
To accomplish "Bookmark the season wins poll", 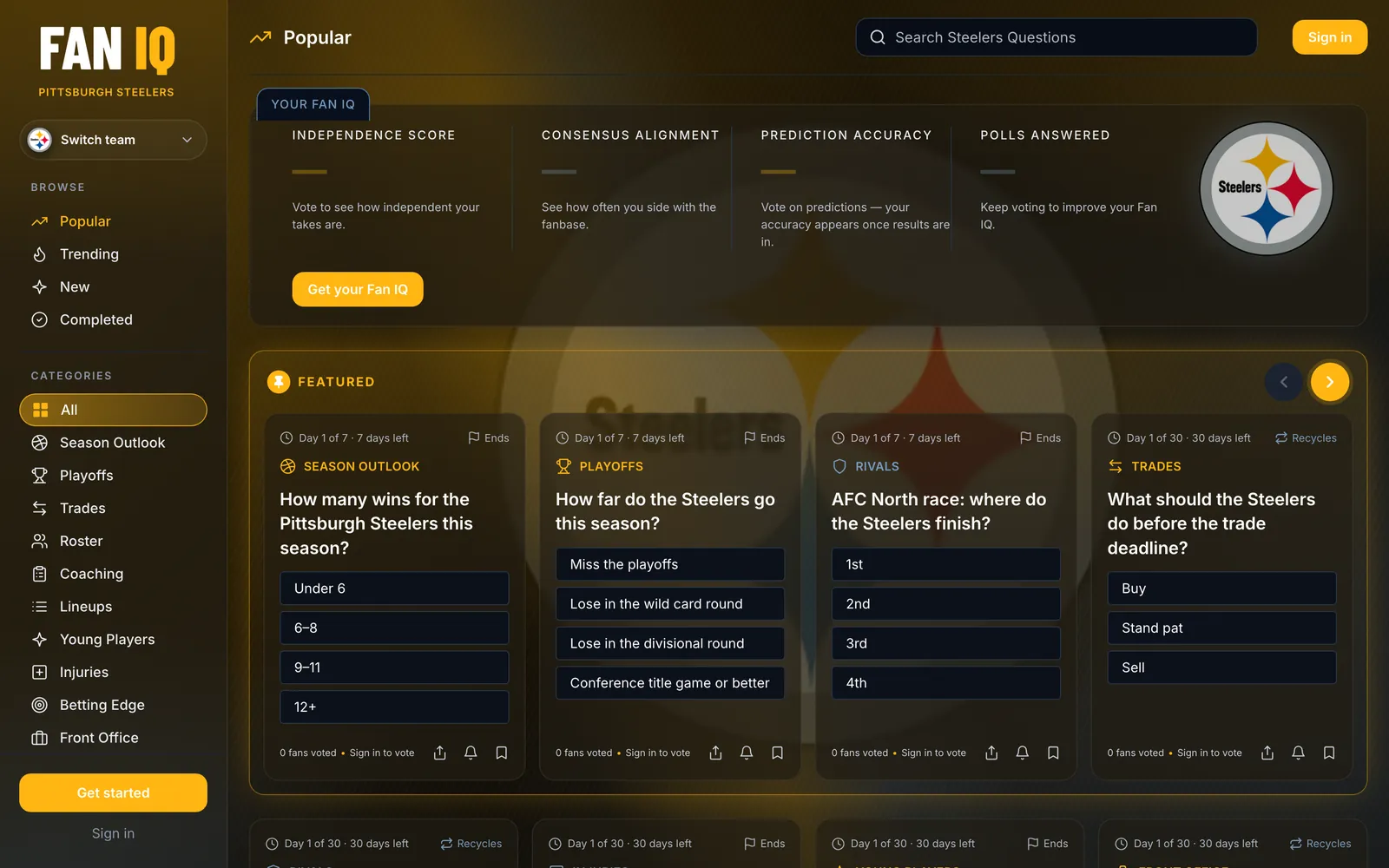I will click(x=502, y=753).
